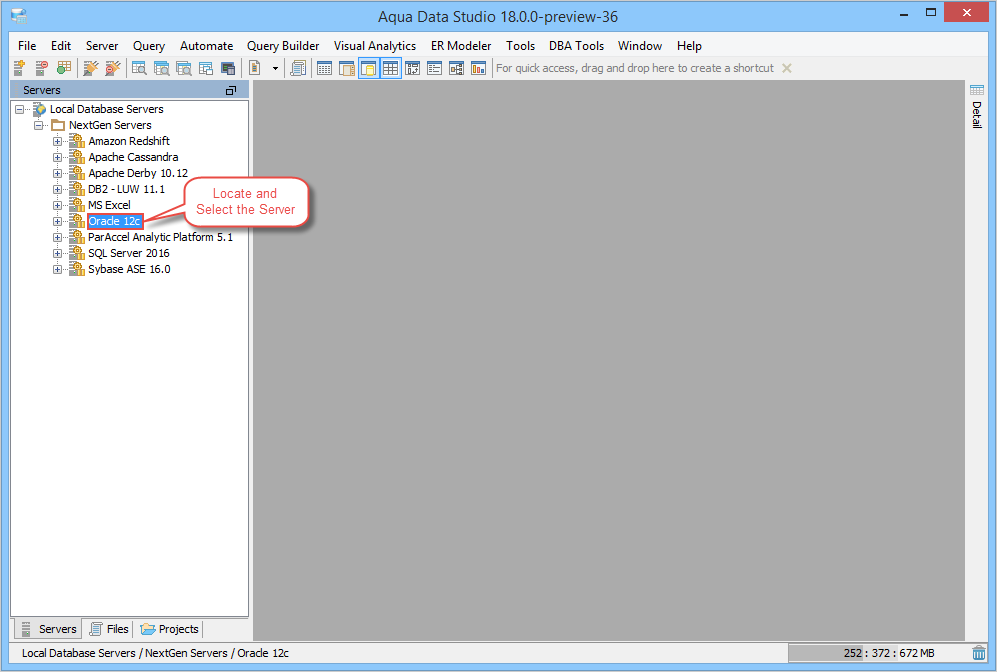This screenshot has height=672, width=997.
Task: Expand the DB2 - LUW 11.1 node
Action: tap(57, 189)
